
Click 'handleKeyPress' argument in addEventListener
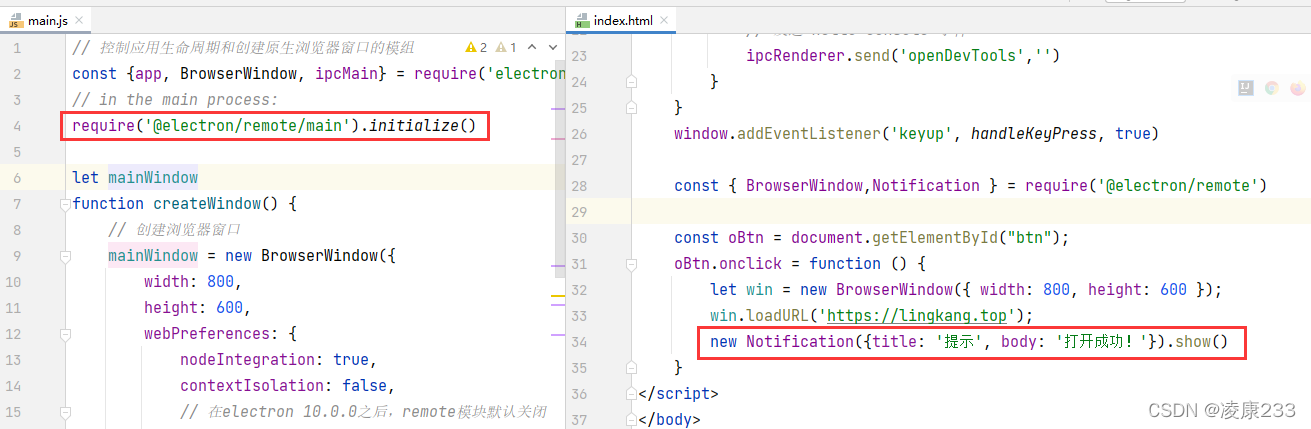pyautogui.click(x=1033, y=134)
